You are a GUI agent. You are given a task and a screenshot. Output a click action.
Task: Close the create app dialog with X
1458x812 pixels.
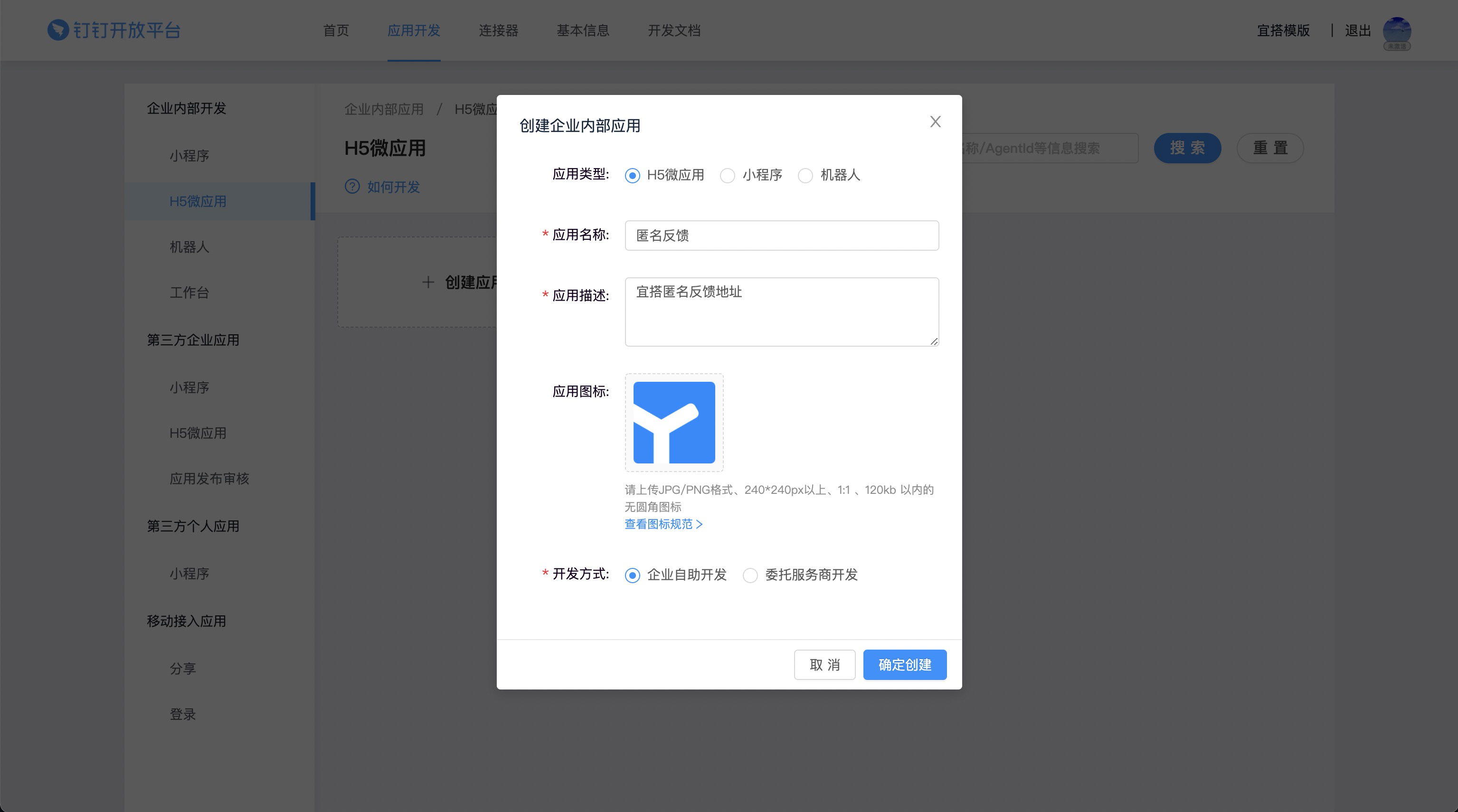(935, 122)
